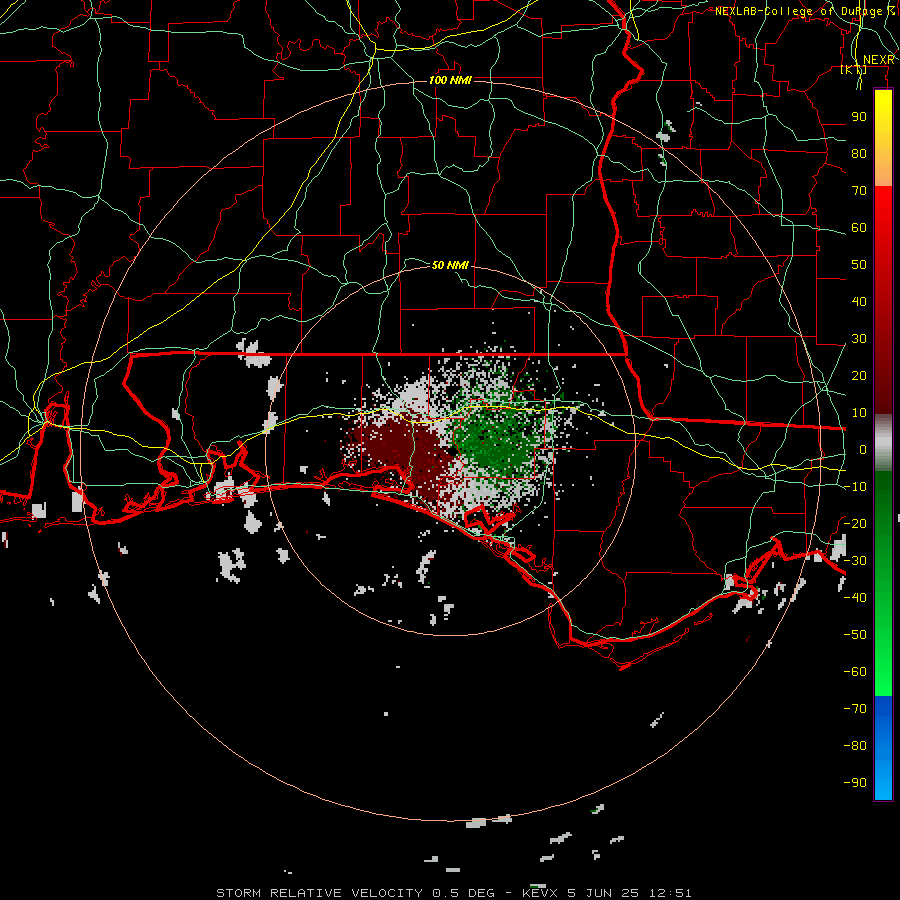The height and width of the screenshot is (900, 900).
Task: Click the "100 NMI" range ring label
Action: [450, 80]
